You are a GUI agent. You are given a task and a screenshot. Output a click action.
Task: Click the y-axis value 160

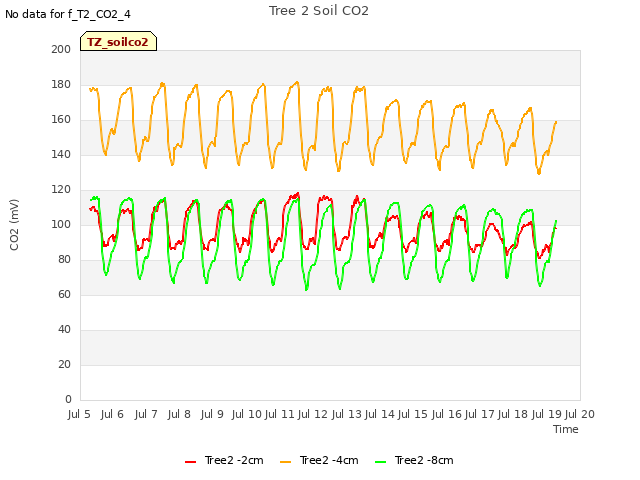[61, 120]
